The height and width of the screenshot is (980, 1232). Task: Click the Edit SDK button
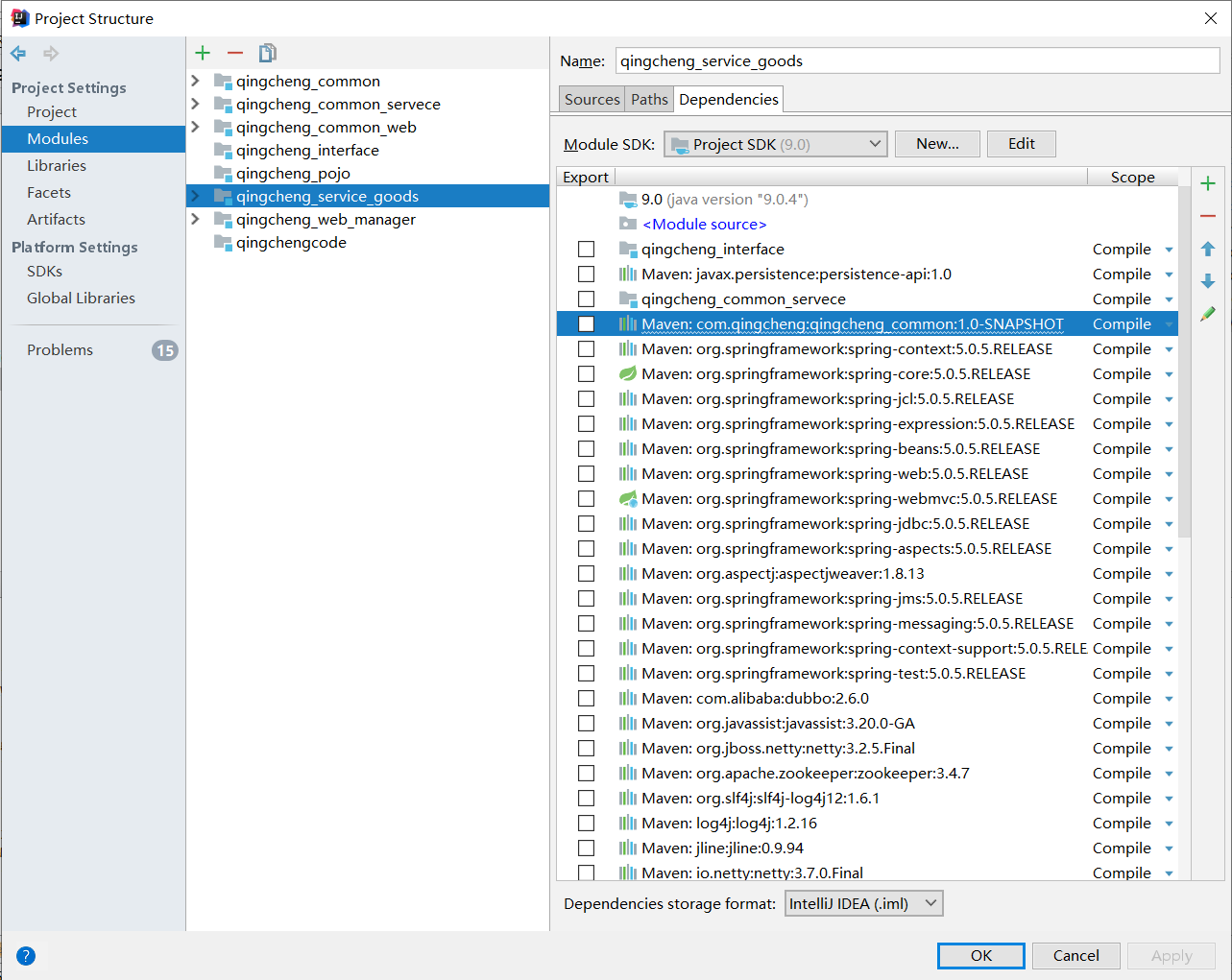click(1022, 144)
